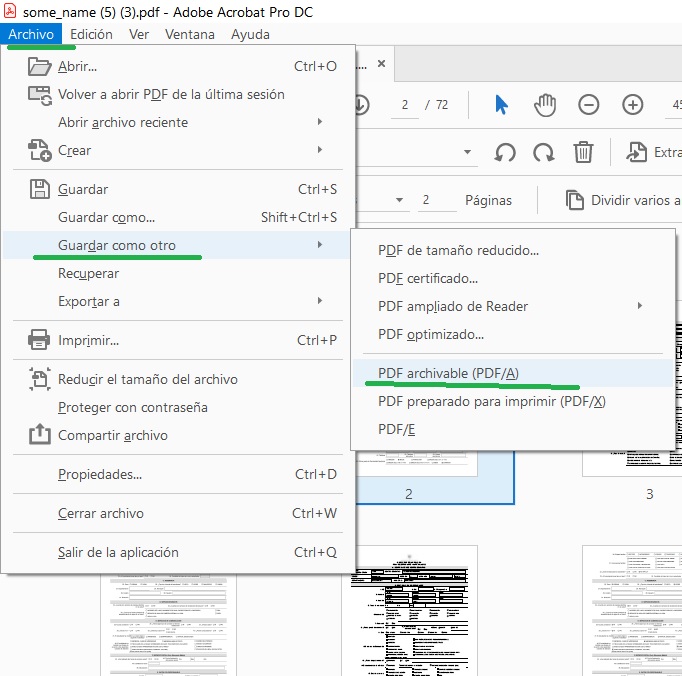Image resolution: width=682 pixels, height=676 pixels.
Task: Select Salir de la aplicación
Action: coord(178,552)
